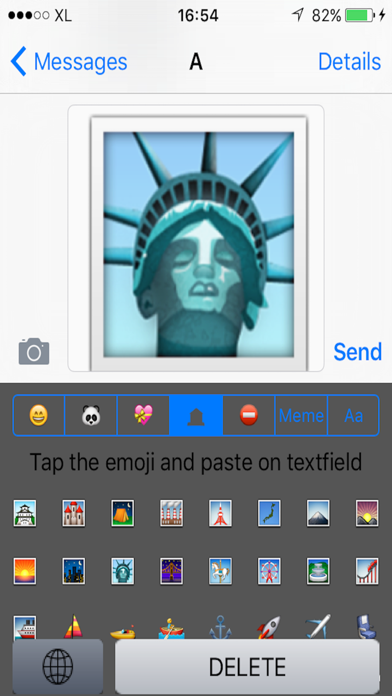Select the rocket emoji
The height and width of the screenshot is (696, 392).
pos(269,627)
